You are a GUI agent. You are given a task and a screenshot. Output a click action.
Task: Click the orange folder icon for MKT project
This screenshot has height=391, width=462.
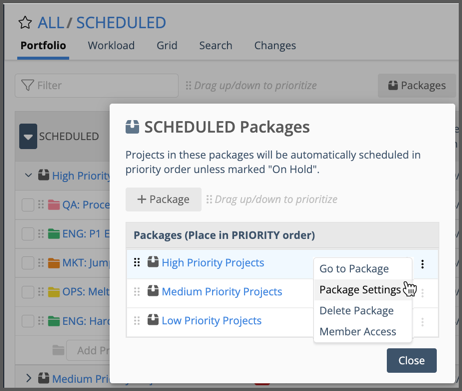[x=54, y=263]
